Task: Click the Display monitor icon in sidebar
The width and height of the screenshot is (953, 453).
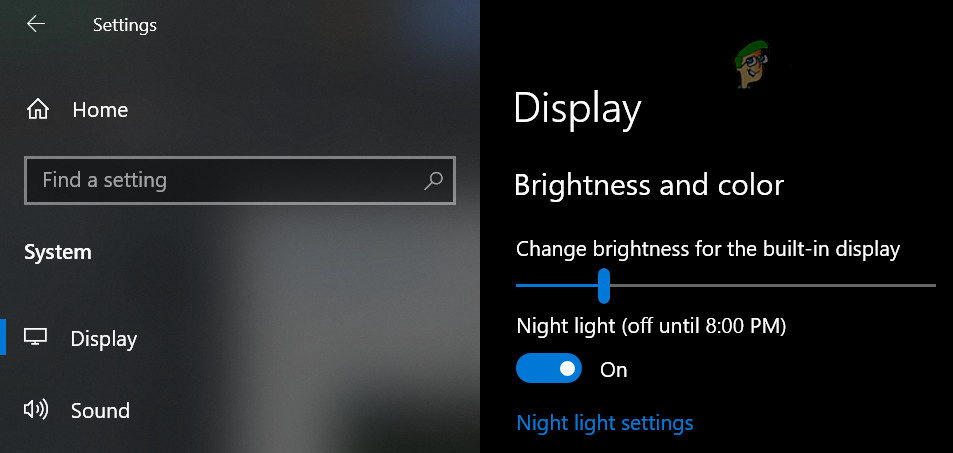Action: coord(36,338)
